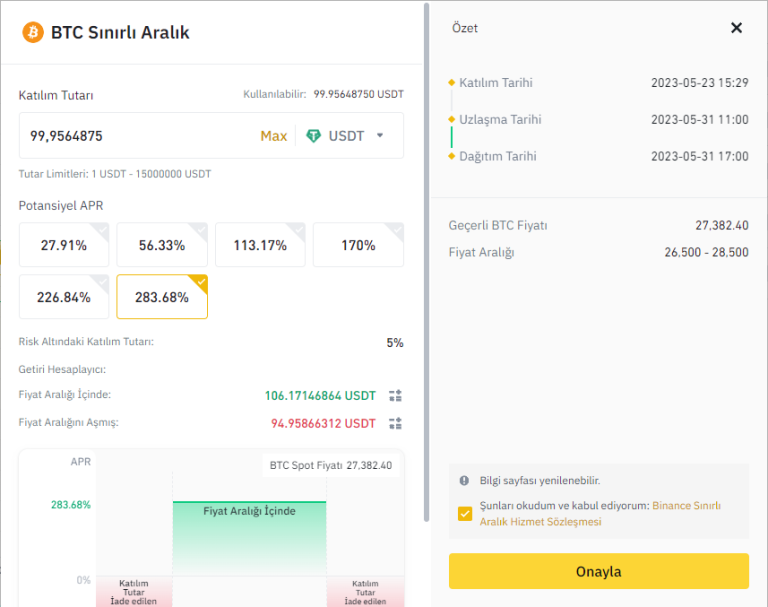Select the 27.91% APR option
This screenshot has height=607, width=768.
pos(63,245)
